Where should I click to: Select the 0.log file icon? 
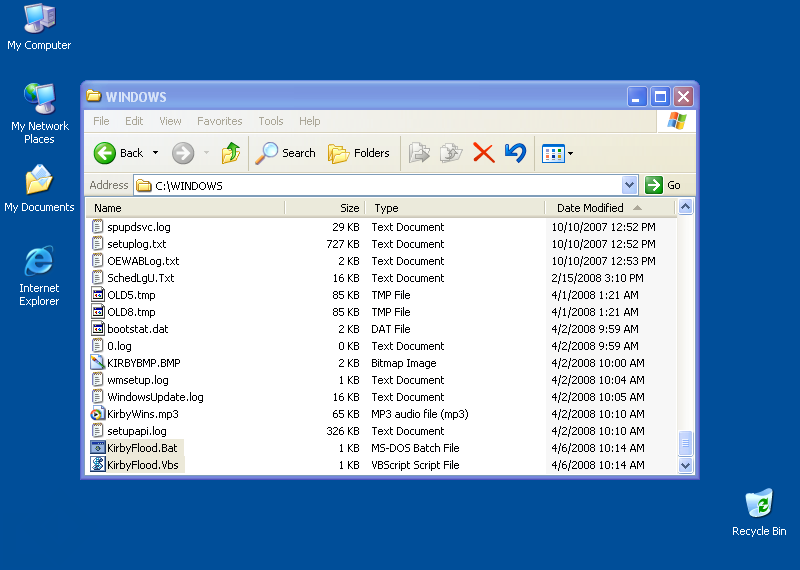pyautogui.click(x=97, y=345)
